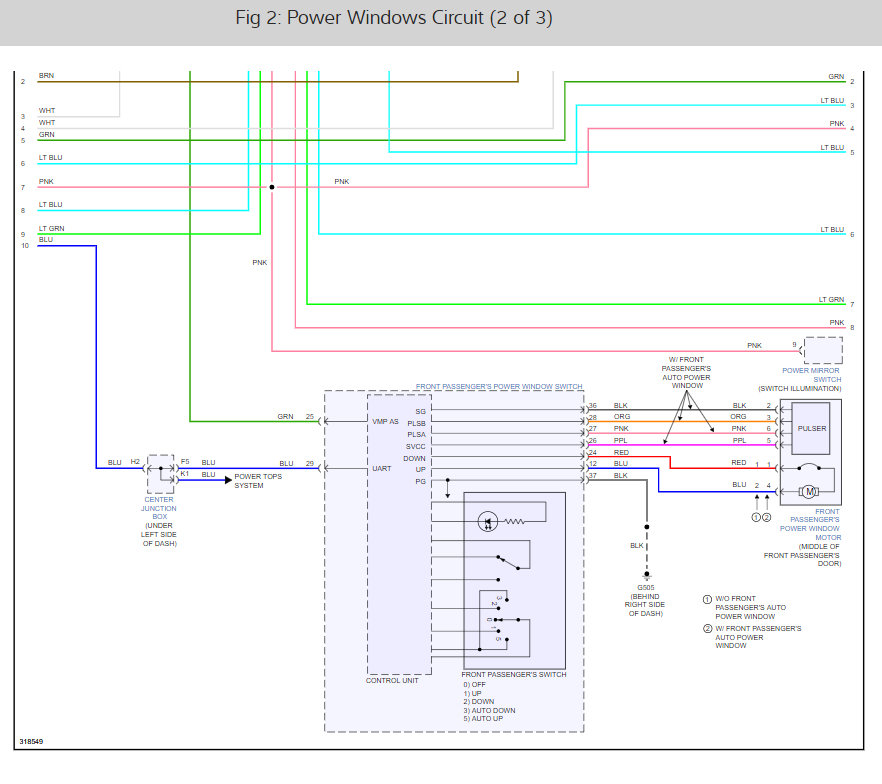Click the F5 junction box pin label
Image resolution: width=882 pixels, height=784 pixels.
[x=185, y=462]
